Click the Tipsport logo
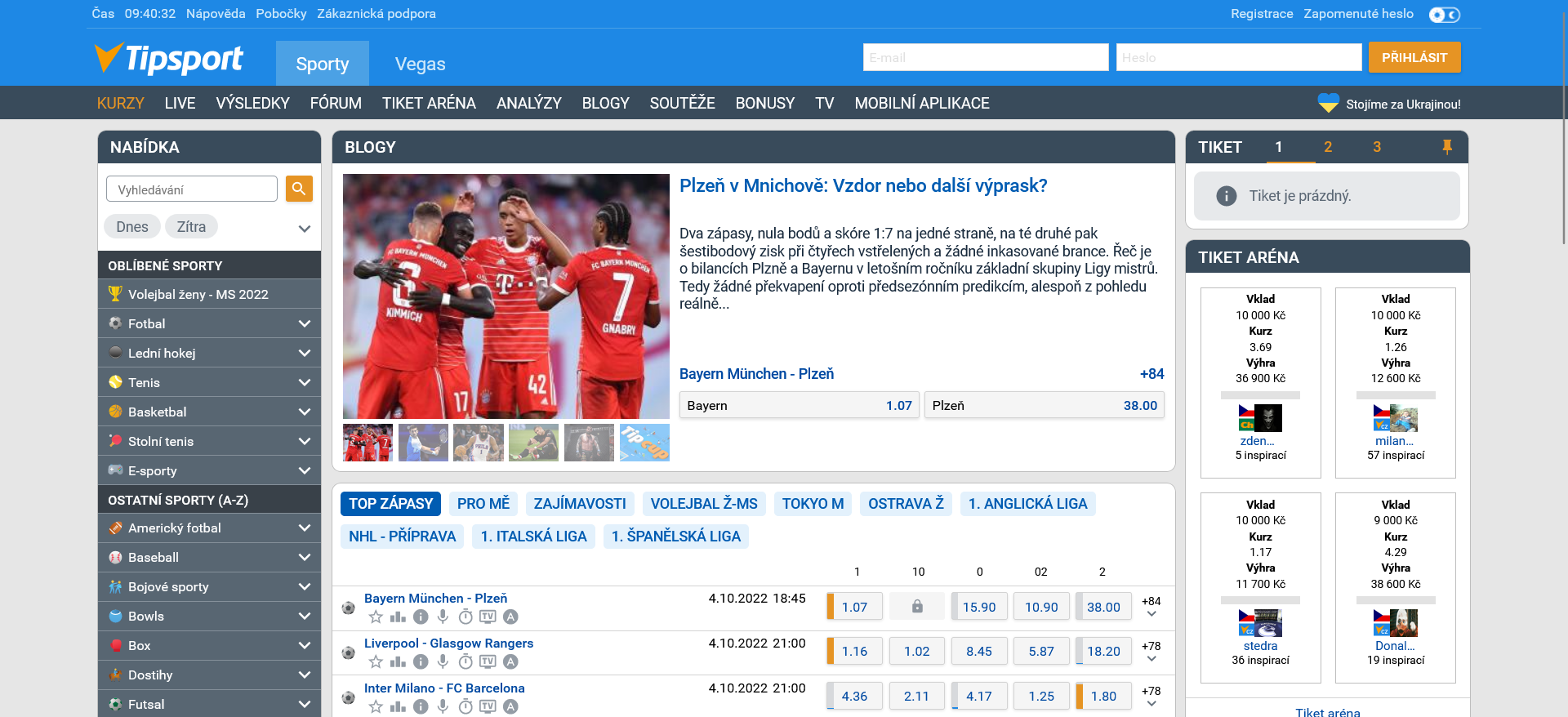The height and width of the screenshot is (717, 1568). click(x=168, y=59)
